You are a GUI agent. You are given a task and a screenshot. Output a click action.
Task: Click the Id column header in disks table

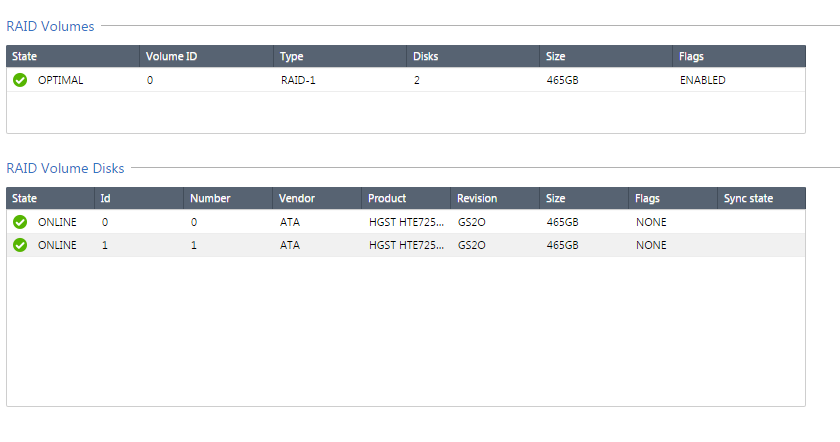click(139, 198)
